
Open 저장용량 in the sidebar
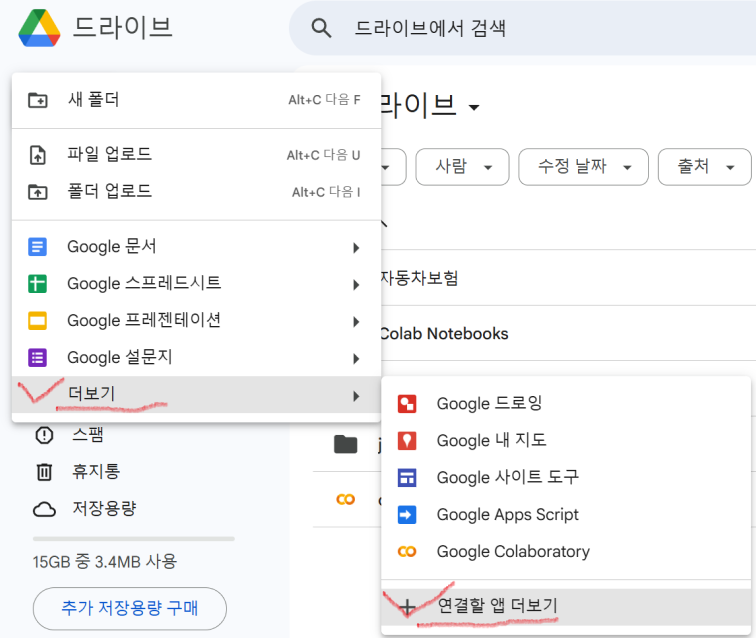tap(105, 509)
